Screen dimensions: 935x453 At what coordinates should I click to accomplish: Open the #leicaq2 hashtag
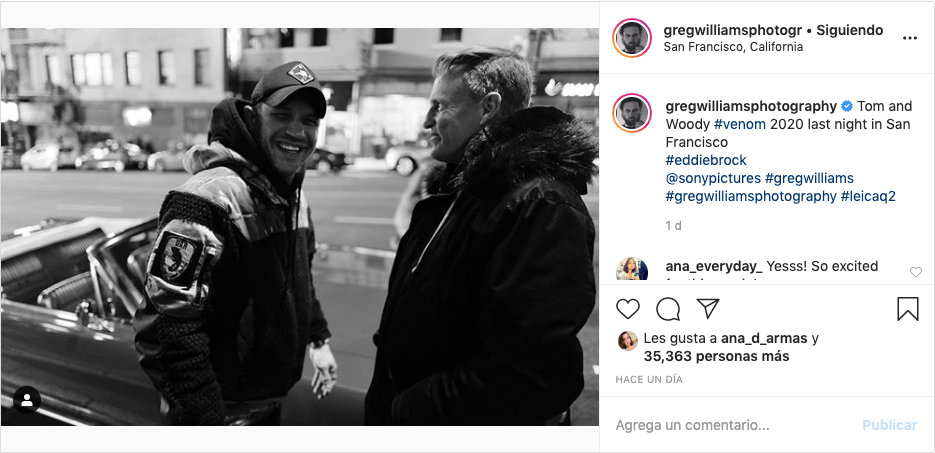click(x=868, y=196)
